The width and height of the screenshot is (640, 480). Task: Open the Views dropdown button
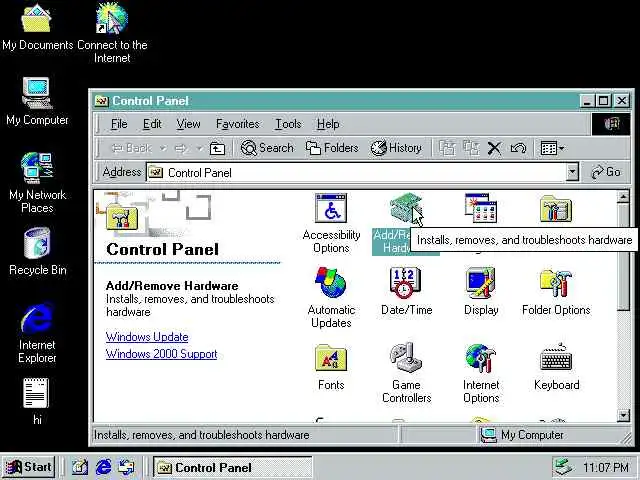552,148
